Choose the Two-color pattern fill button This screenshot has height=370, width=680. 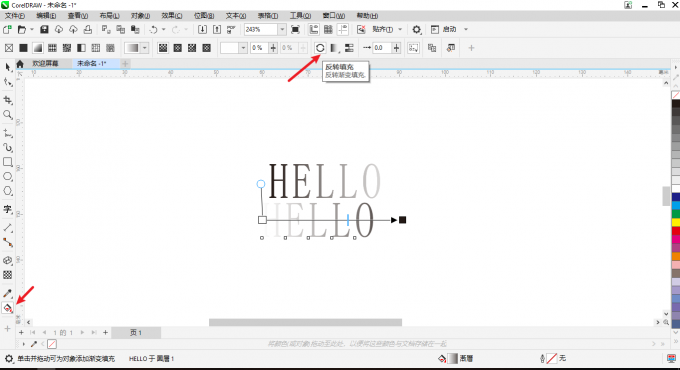pyautogui.click(x=81, y=48)
